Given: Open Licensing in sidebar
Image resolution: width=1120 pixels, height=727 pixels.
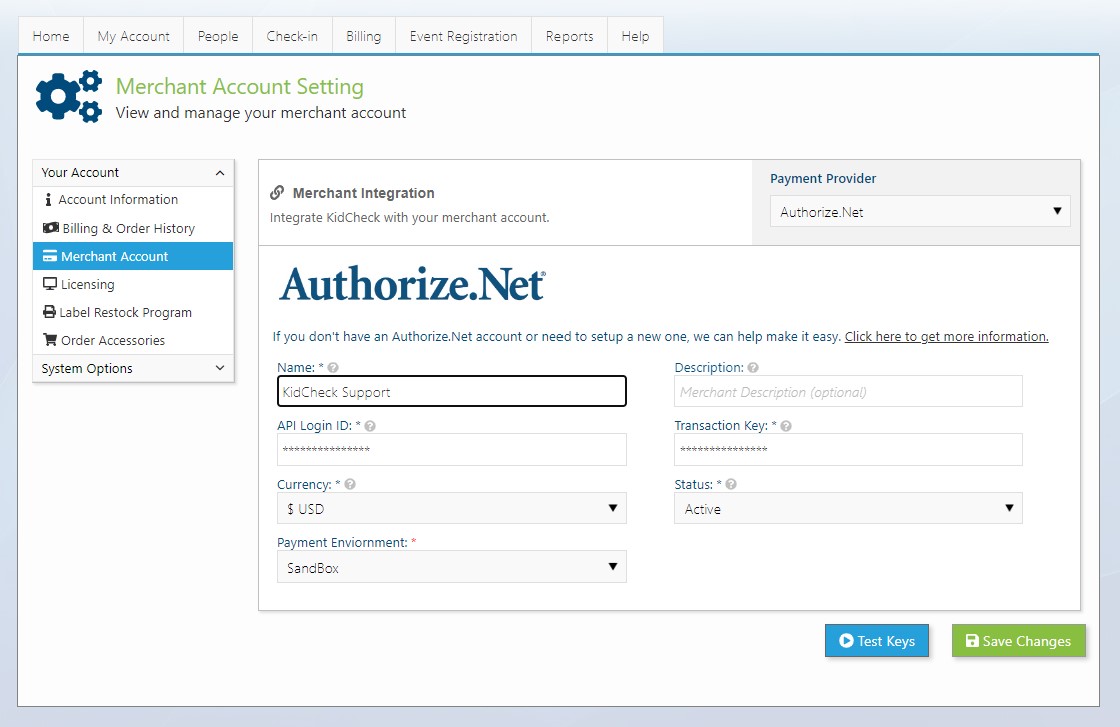Looking at the screenshot, I should pos(133,284).
